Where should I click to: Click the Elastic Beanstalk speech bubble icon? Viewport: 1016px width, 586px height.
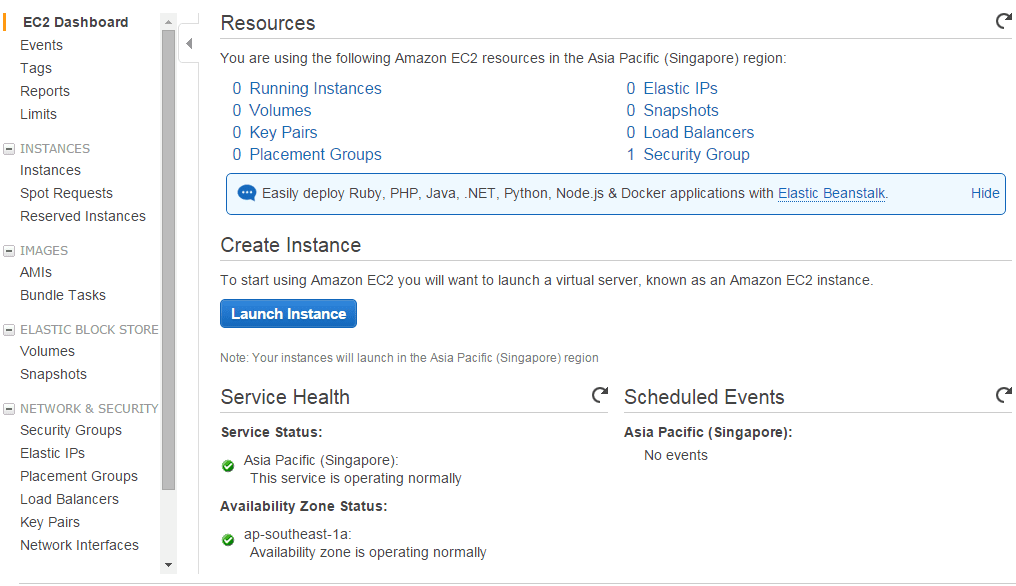(247, 193)
